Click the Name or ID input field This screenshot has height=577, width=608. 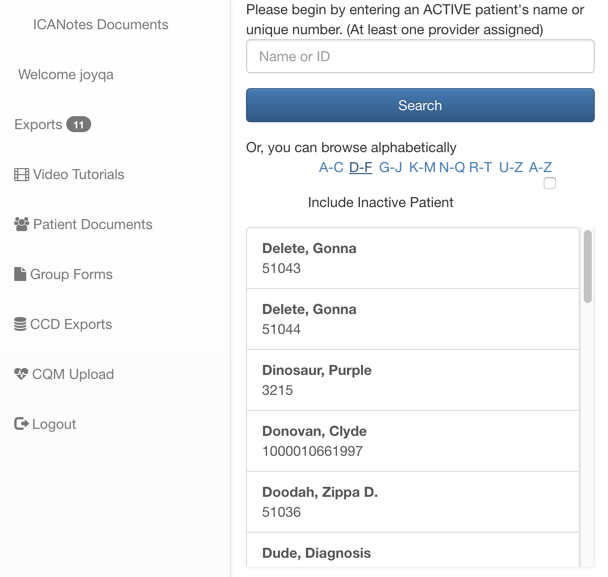420,57
